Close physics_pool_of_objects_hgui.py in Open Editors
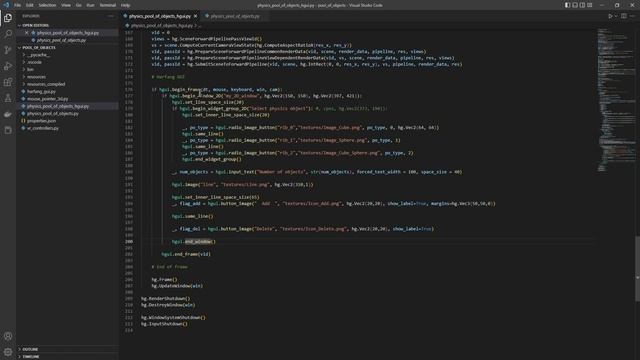The width and height of the screenshot is (640, 360). coord(27,33)
